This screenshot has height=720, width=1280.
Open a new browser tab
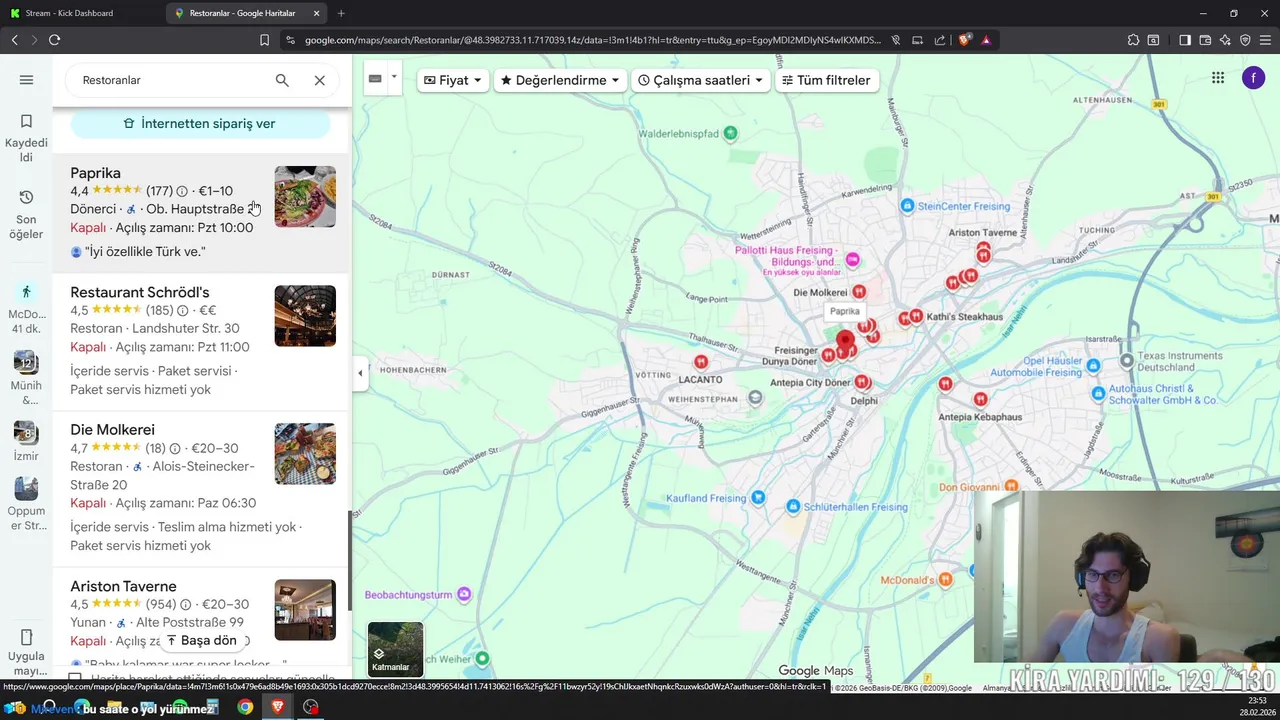pos(341,13)
